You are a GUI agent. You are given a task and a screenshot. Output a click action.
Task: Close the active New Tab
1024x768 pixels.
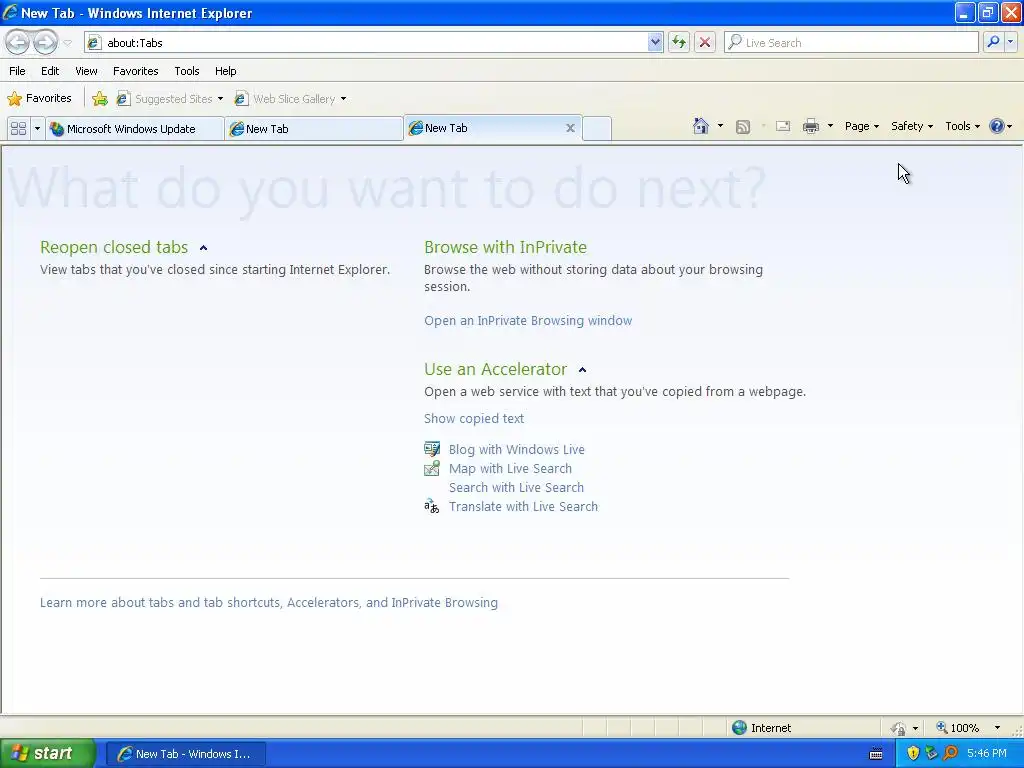click(x=570, y=128)
